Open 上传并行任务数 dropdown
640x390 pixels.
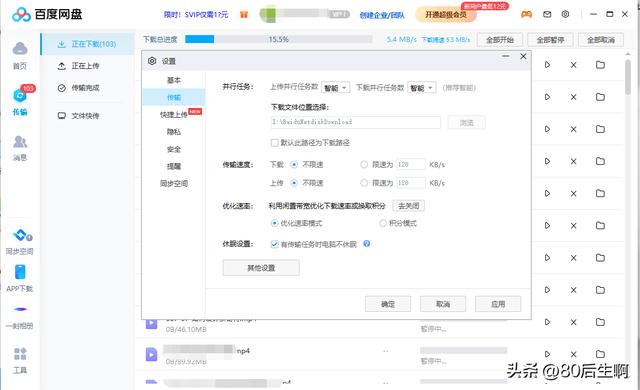pyautogui.click(x=336, y=88)
